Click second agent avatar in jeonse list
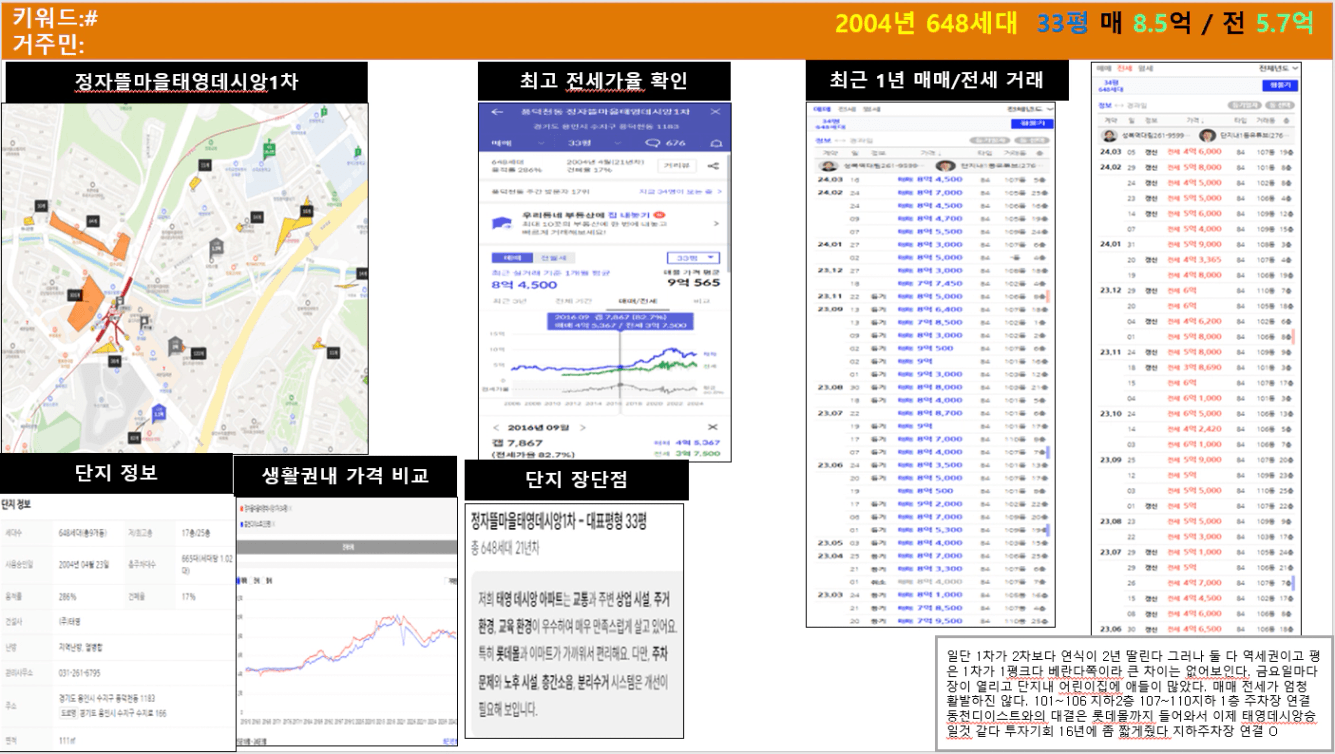This screenshot has height=754, width=1335. [x=1207, y=136]
